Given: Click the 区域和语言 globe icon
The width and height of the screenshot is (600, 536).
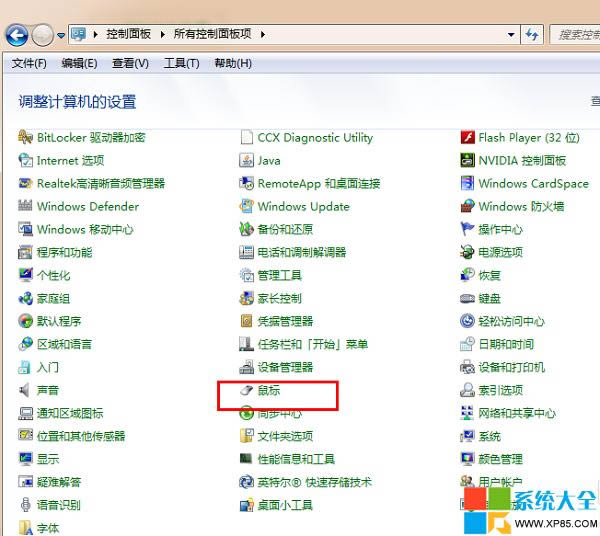Looking at the screenshot, I should pyautogui.click(x=25, y=344).
